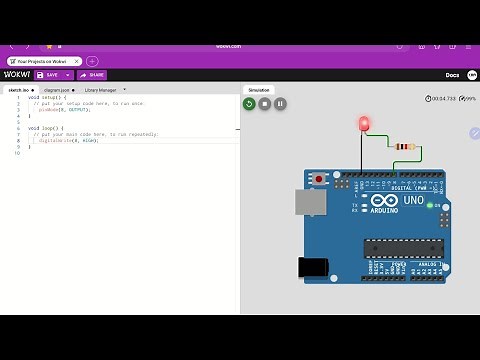Select the Simulation tab
Image resolution: width=480 pixels, height=360 pixels.
point(259,90)
